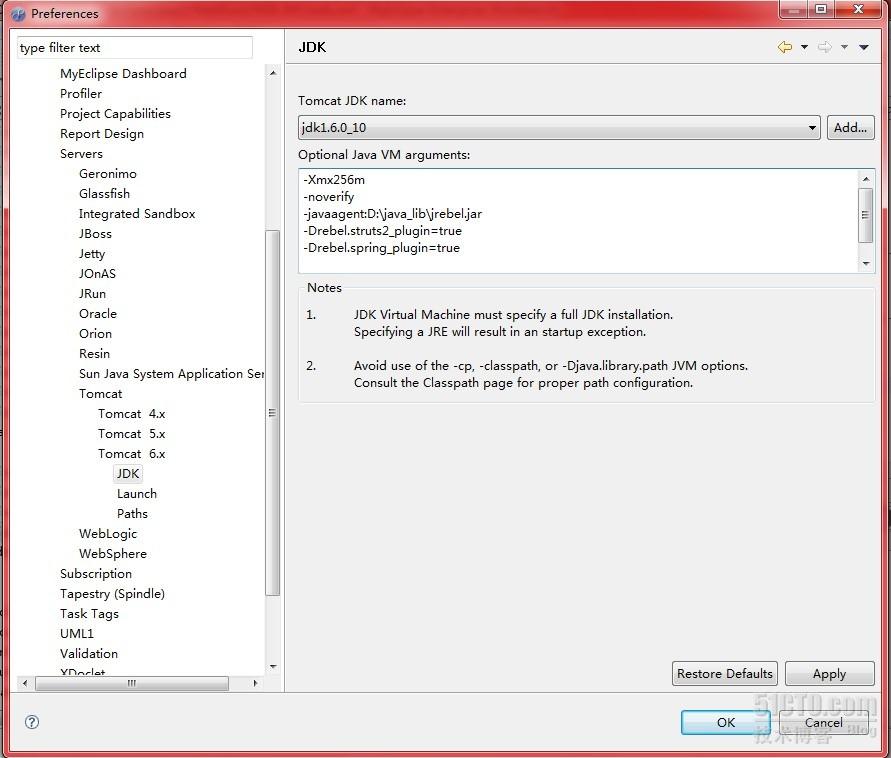Click the forward navigation arrow icon
The width and height of the screenshot is (891, 758).
point(825,47)
